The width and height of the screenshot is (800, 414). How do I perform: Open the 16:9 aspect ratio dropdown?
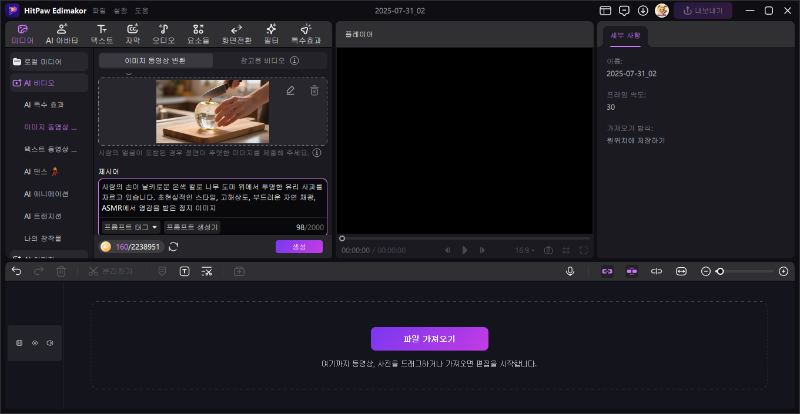[524, 250]
